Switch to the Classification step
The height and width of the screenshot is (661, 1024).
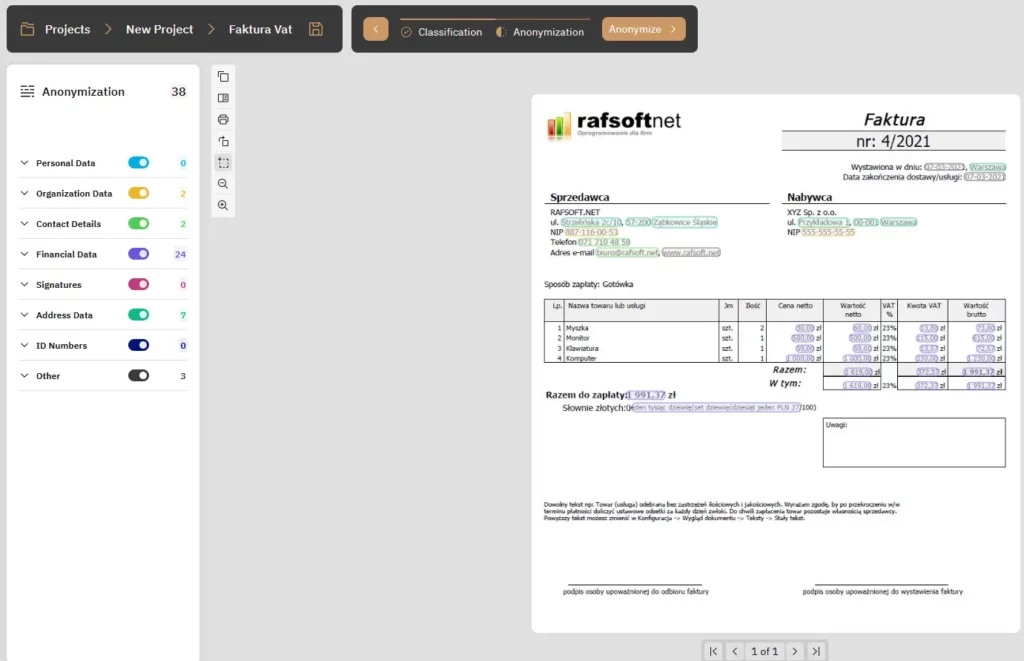pyautogui.click(x=441, y=32)
